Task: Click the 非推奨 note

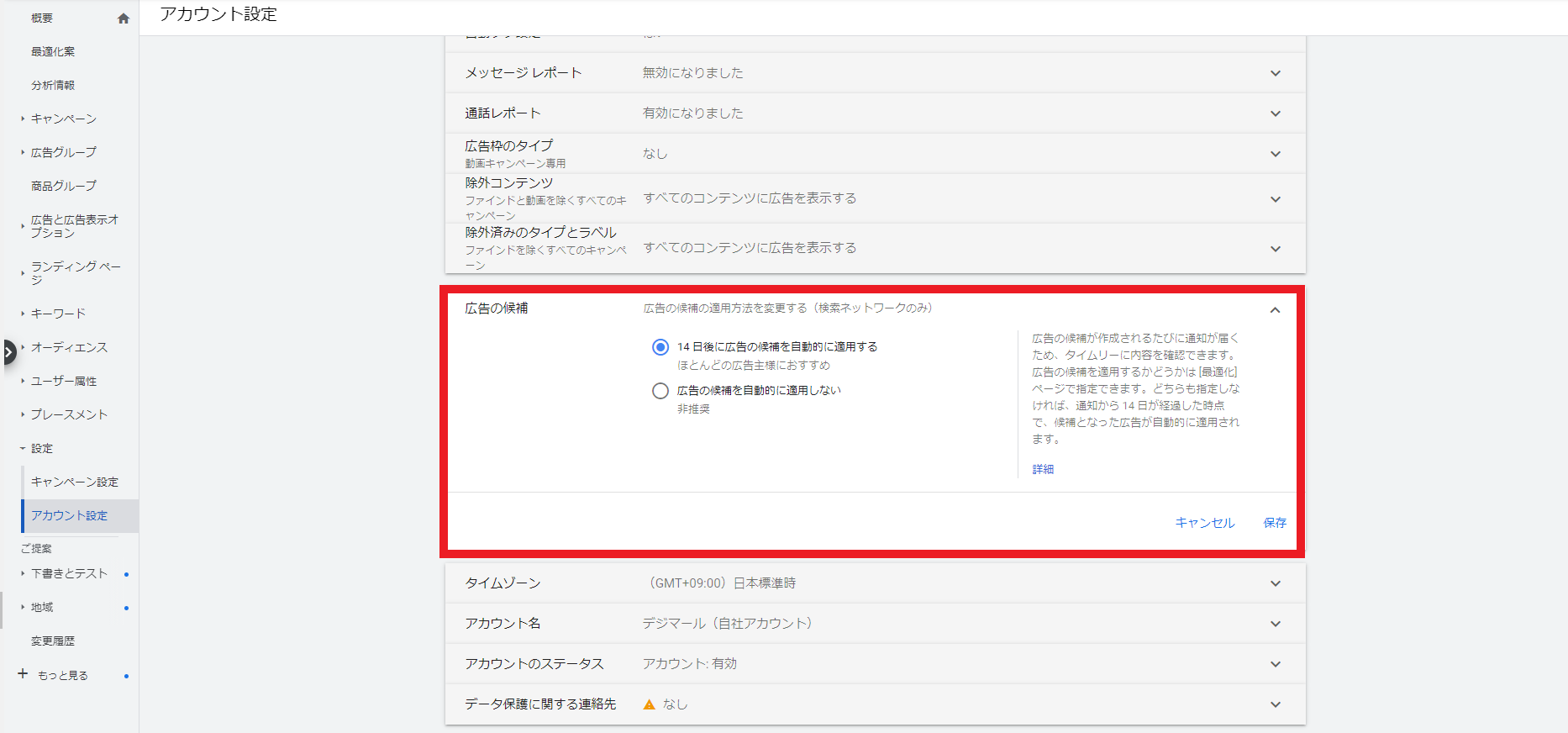Action: click(x=694, y=409)
